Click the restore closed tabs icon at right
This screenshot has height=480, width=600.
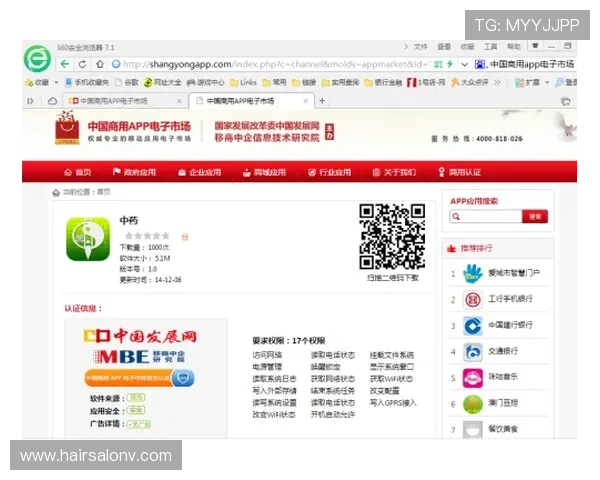[x=566, y=101]
